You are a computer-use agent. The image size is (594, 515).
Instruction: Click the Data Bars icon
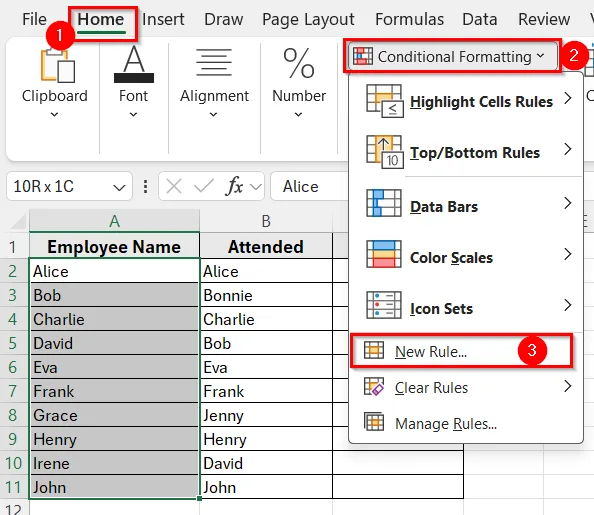coord(383,203)
